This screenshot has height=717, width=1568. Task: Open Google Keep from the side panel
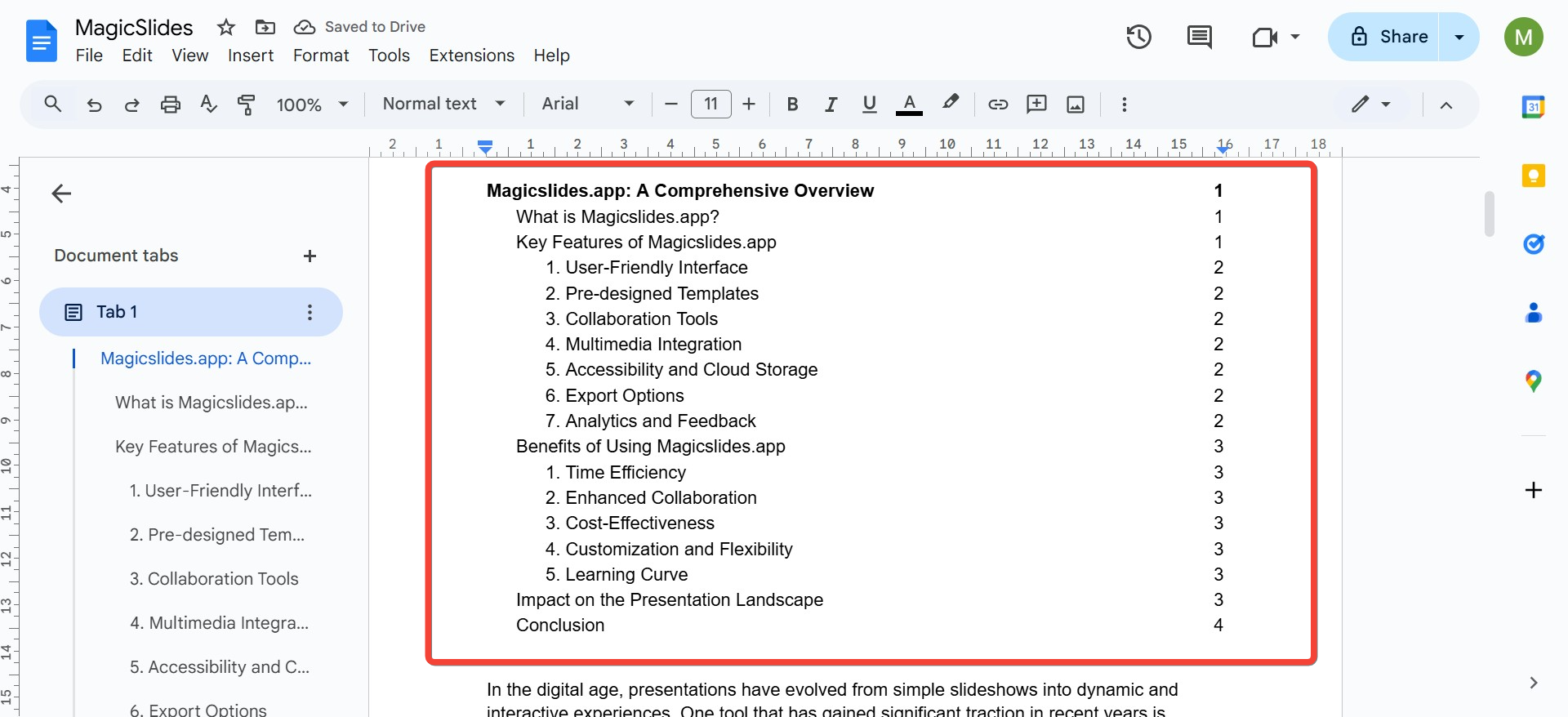1533,176
